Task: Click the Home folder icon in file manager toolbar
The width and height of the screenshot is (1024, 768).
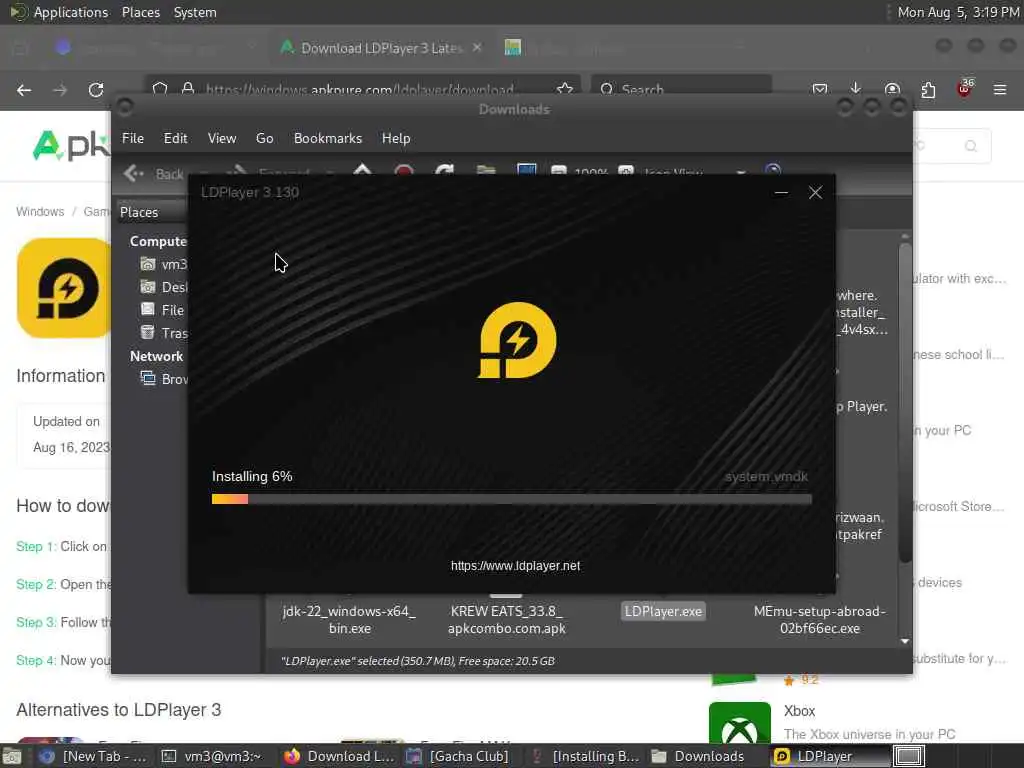Action: 486,171
